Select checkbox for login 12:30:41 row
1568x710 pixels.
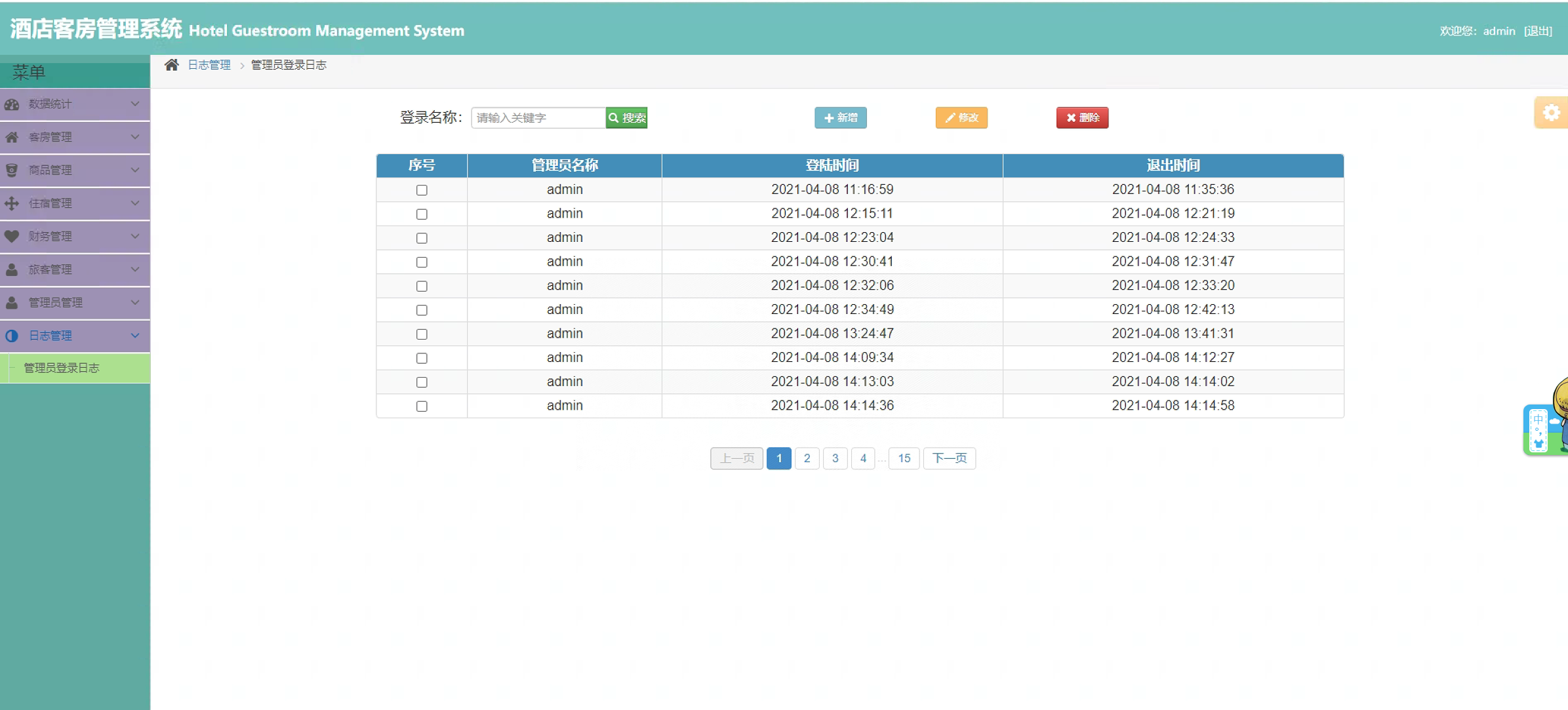[x=422, y=262]
